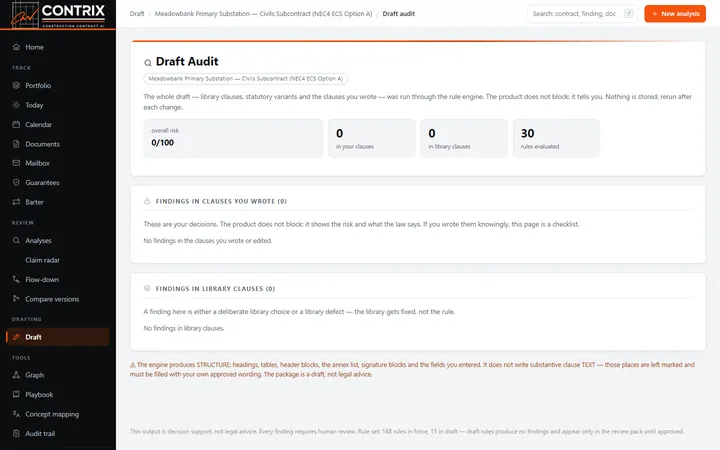Open Claim radar
Screen dimensions: 720x450
(58, 260)
